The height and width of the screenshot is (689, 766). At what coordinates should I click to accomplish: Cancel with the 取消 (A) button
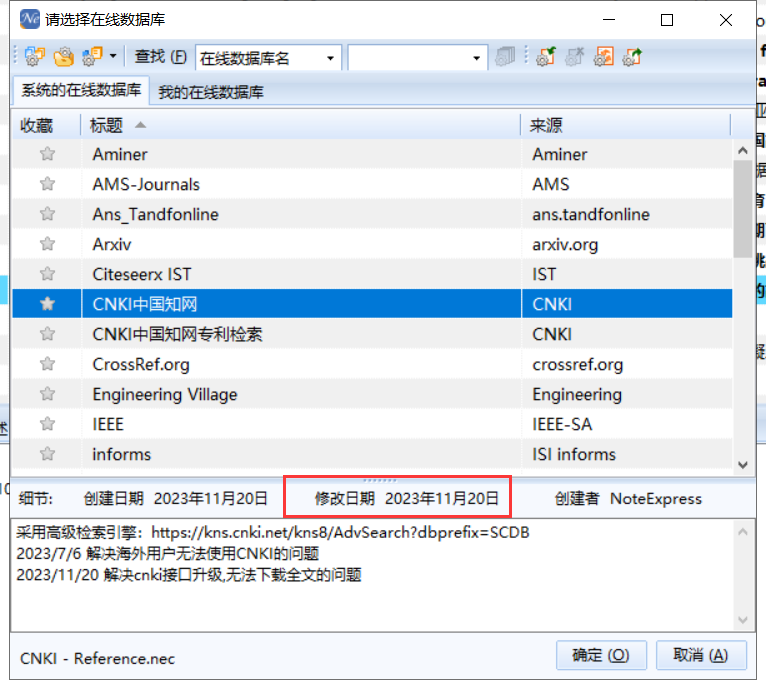701,655
